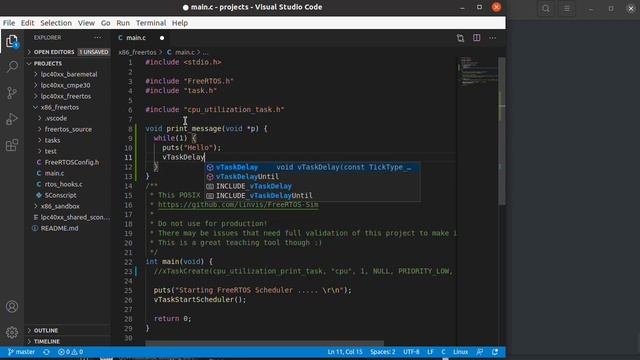Open the Edit menu

tap(27, 23)
